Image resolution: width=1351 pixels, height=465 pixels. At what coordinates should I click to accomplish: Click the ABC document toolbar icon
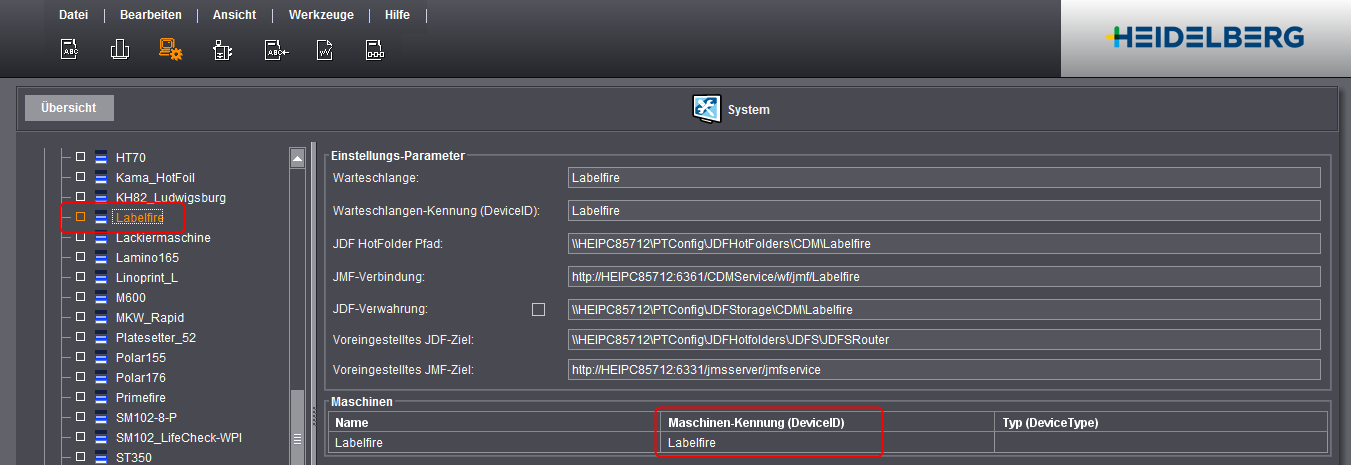tap(70, 50)
